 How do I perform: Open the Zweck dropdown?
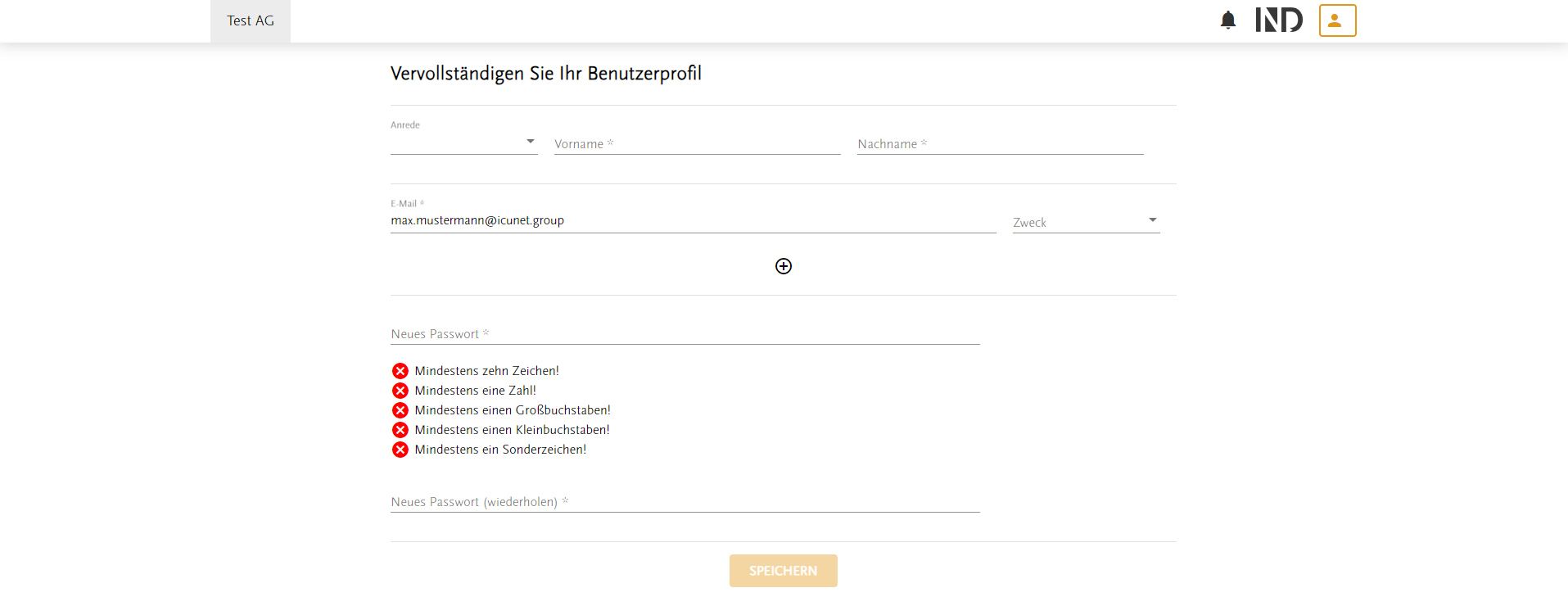click(x=1087, y=222)
